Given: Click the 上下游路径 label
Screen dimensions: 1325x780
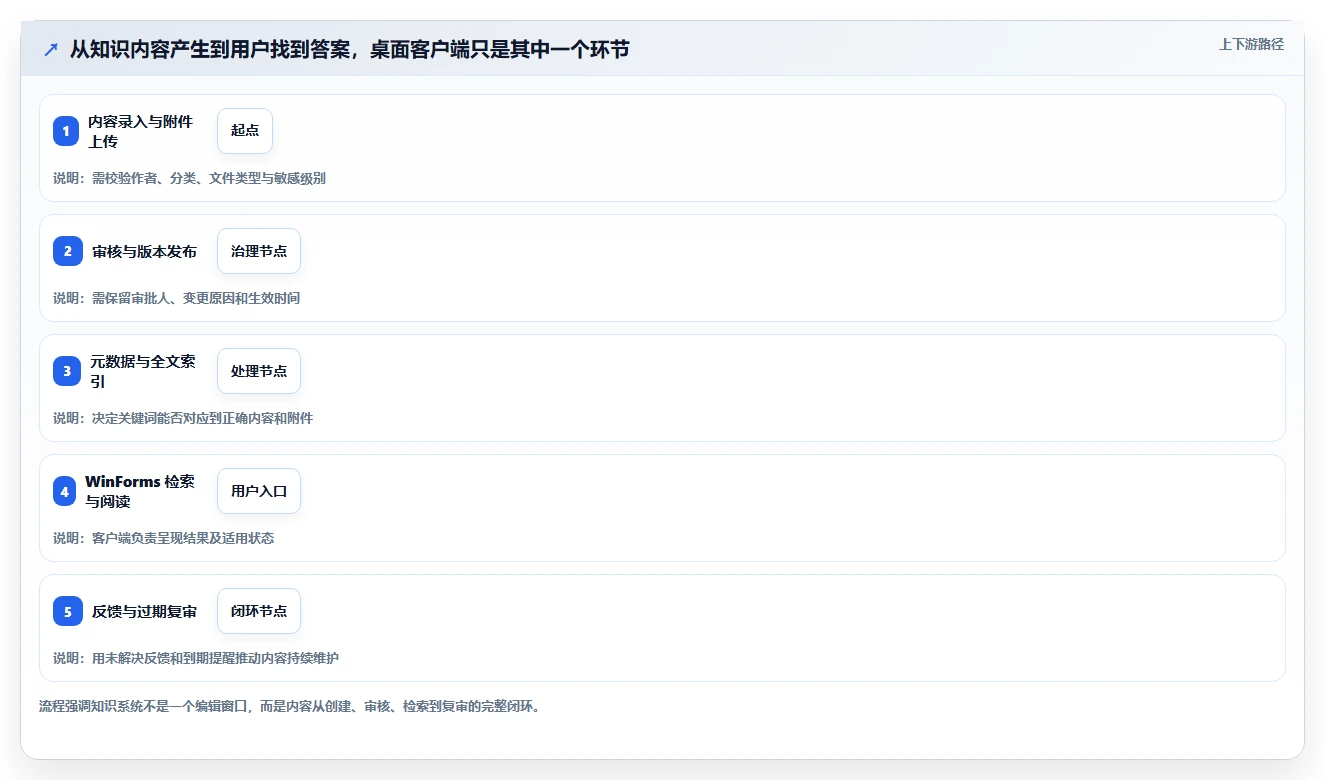Looking at the screenshot, I should click(x=1251, y=44).
